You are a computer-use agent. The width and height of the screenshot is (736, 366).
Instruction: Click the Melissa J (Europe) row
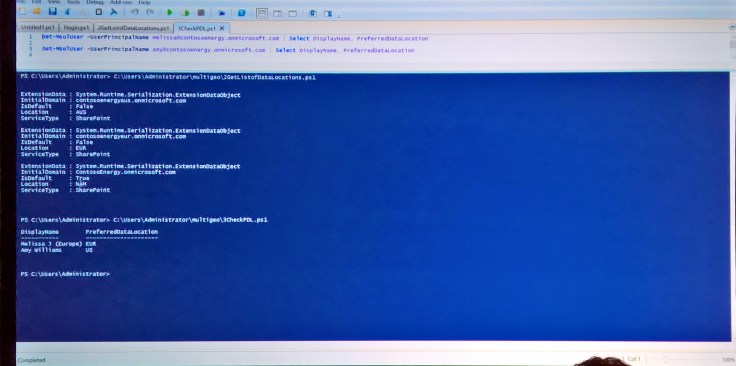(58, 244)
